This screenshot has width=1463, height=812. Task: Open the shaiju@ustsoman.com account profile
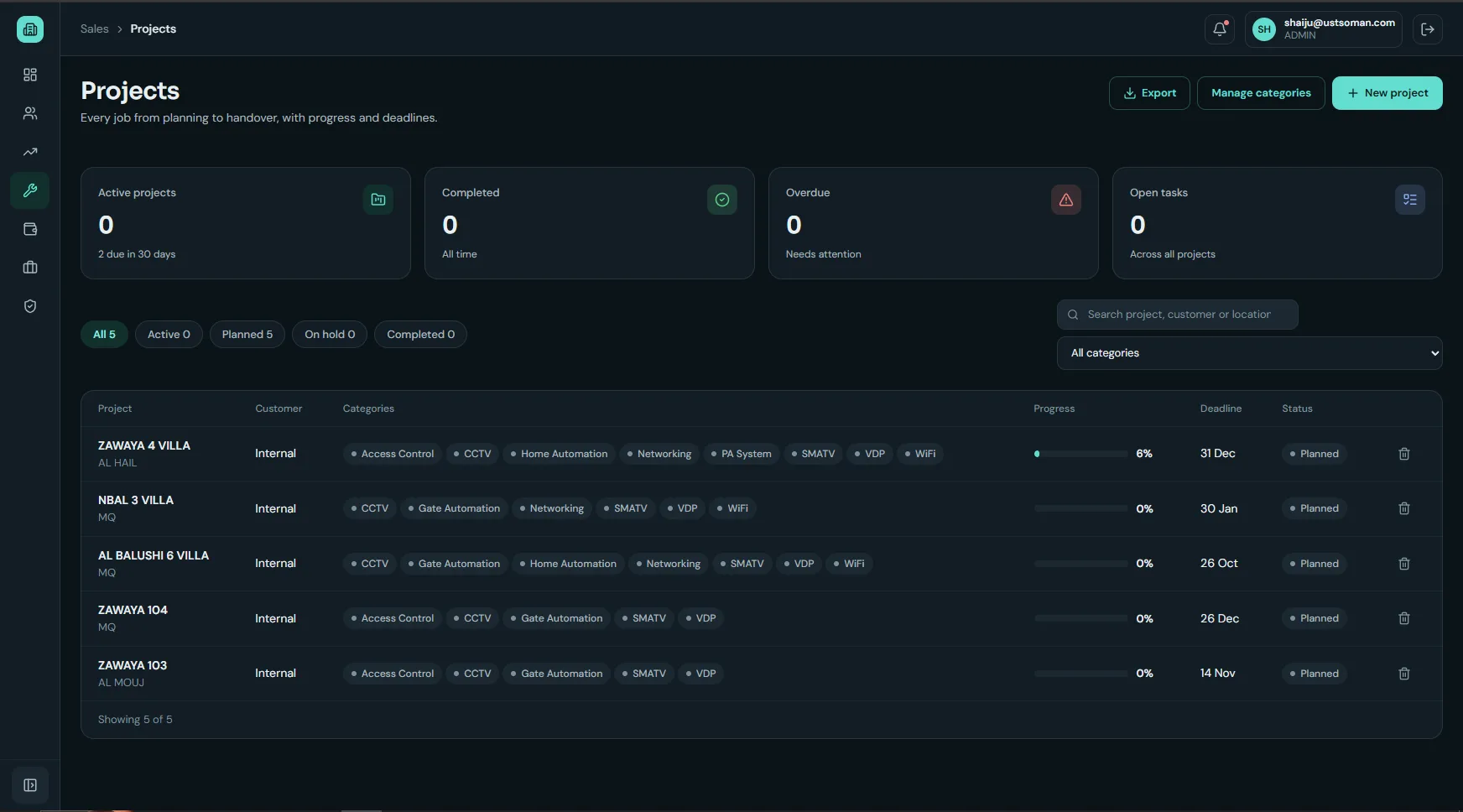click(1325, 29)
